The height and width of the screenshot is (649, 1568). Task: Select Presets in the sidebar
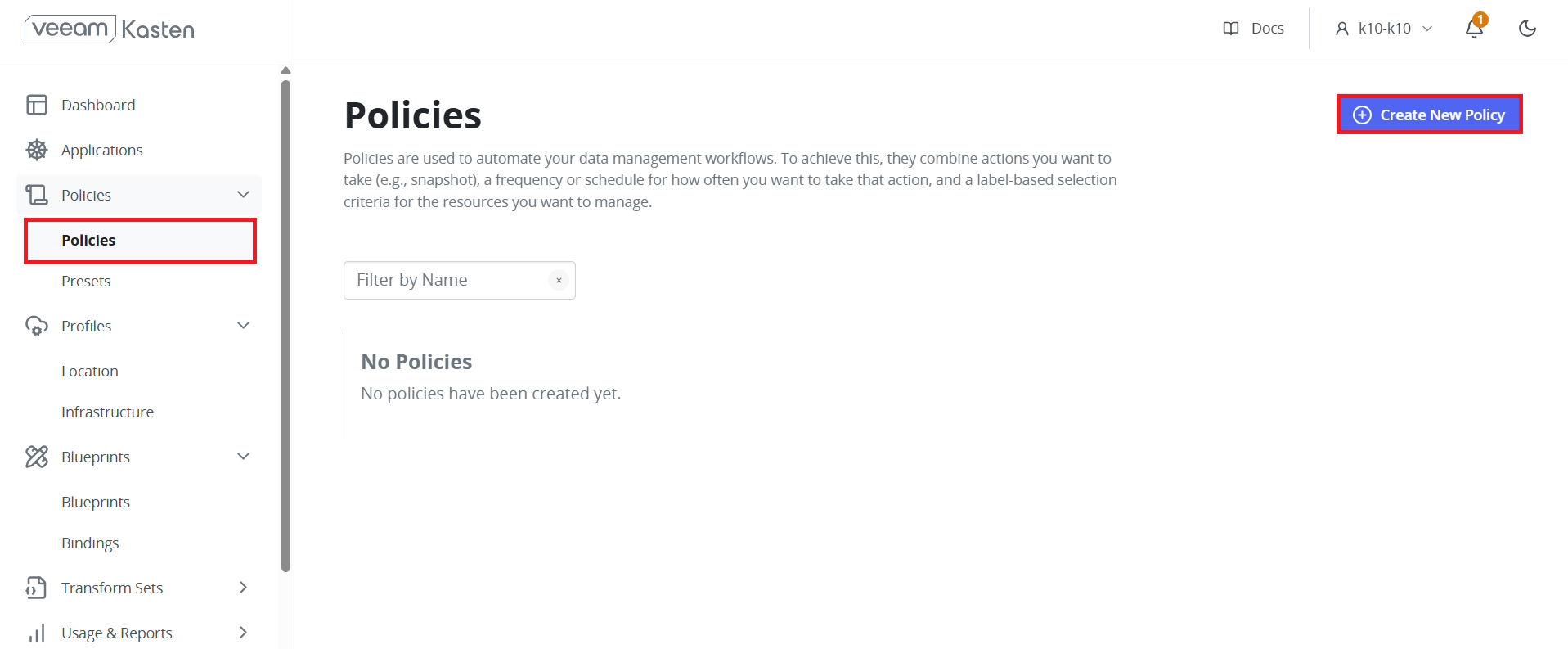[86, 281]
